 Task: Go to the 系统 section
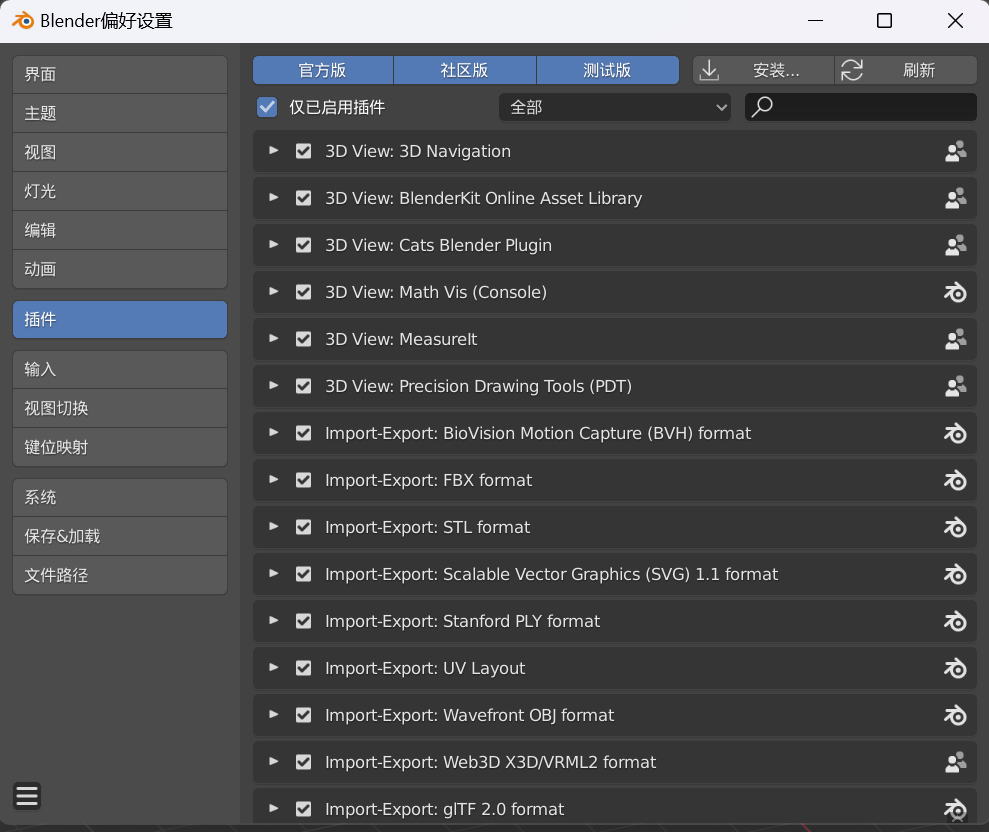pos(120,498)
